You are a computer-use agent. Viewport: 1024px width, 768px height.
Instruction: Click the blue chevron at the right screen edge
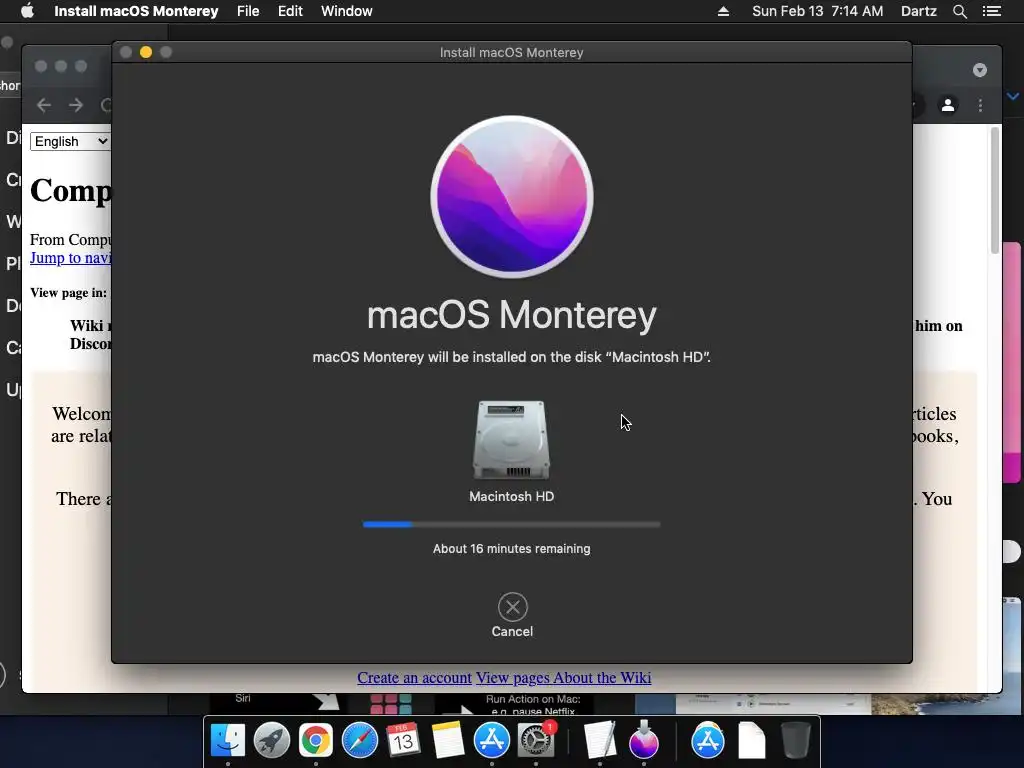[1013, 96]
